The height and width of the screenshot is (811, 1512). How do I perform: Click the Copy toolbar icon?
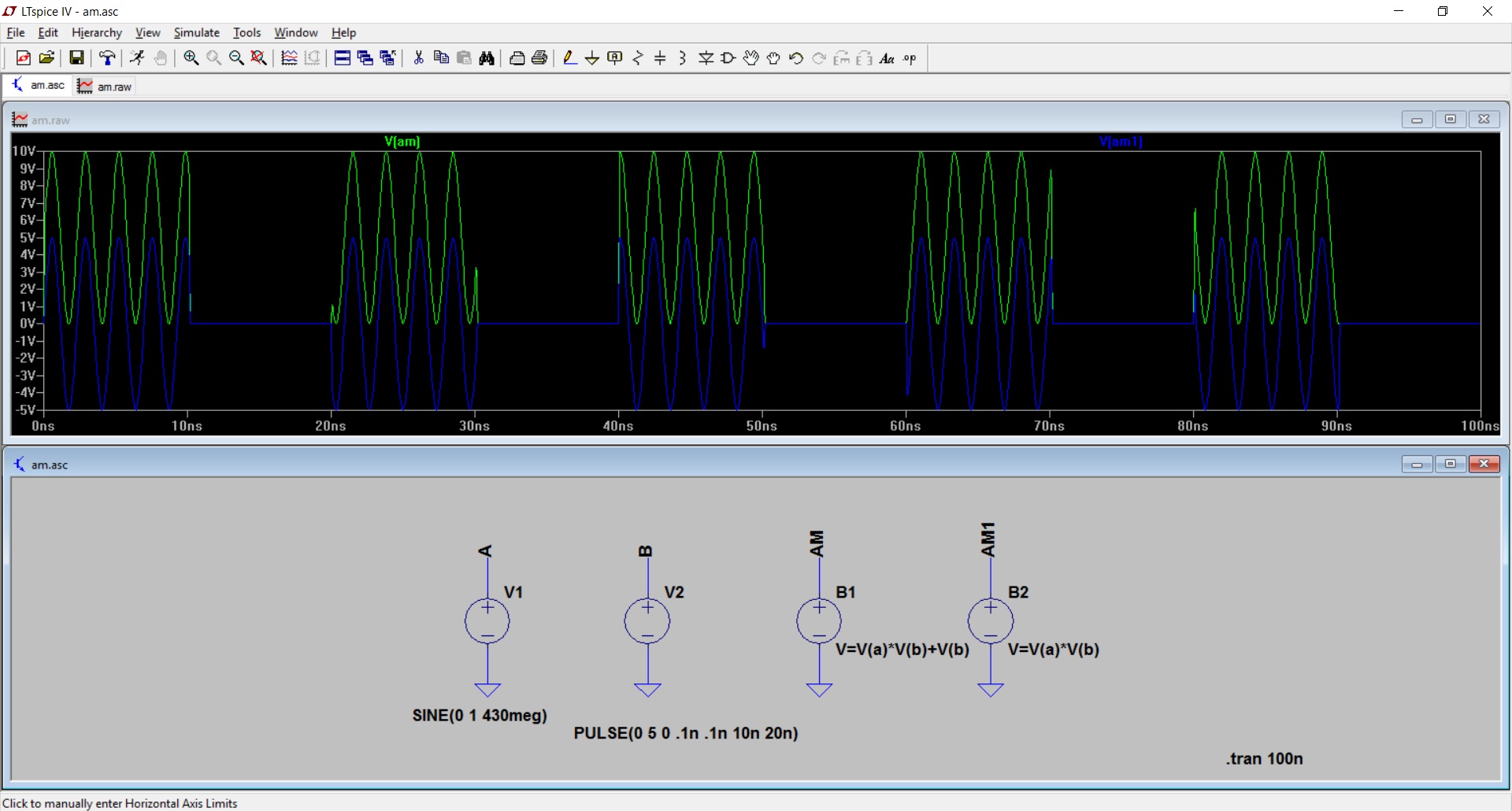tap(441, 58)
